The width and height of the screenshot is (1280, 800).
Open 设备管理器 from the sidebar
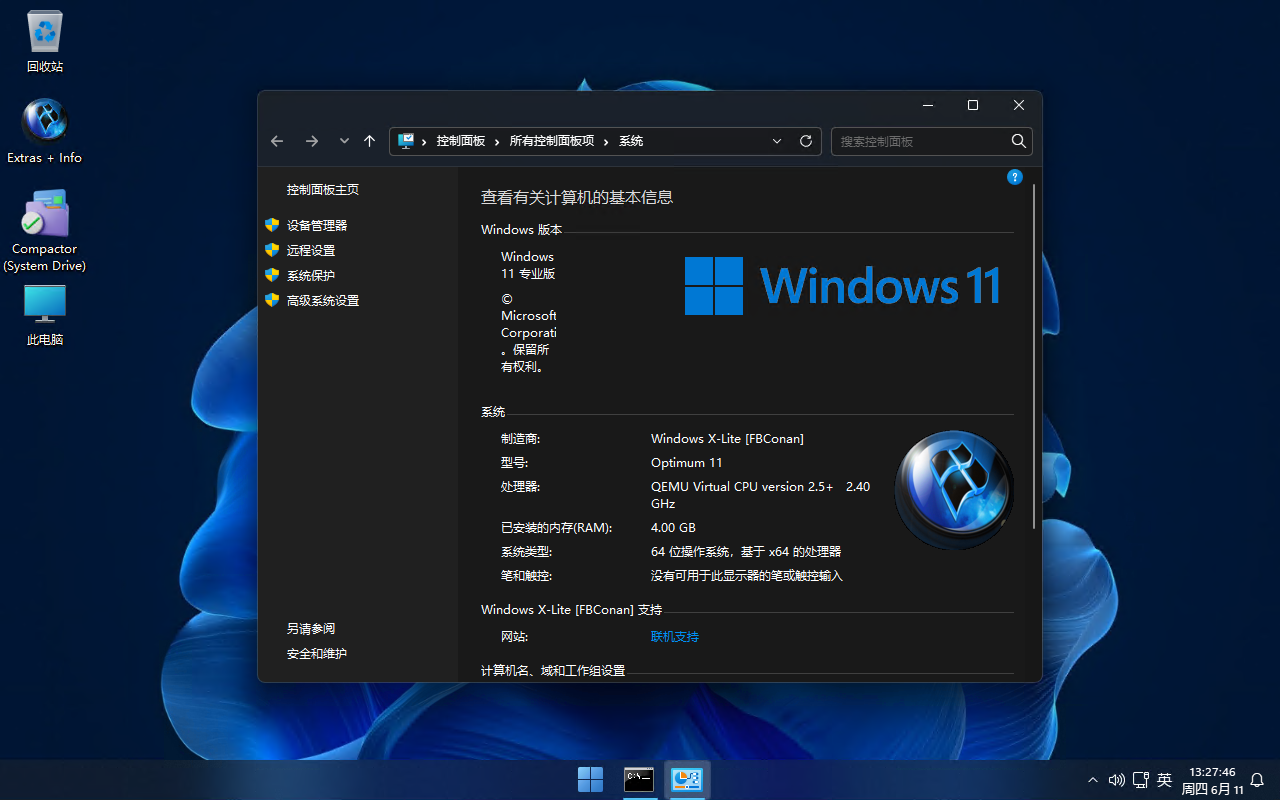pyautogui.click(x=317, y=225)
